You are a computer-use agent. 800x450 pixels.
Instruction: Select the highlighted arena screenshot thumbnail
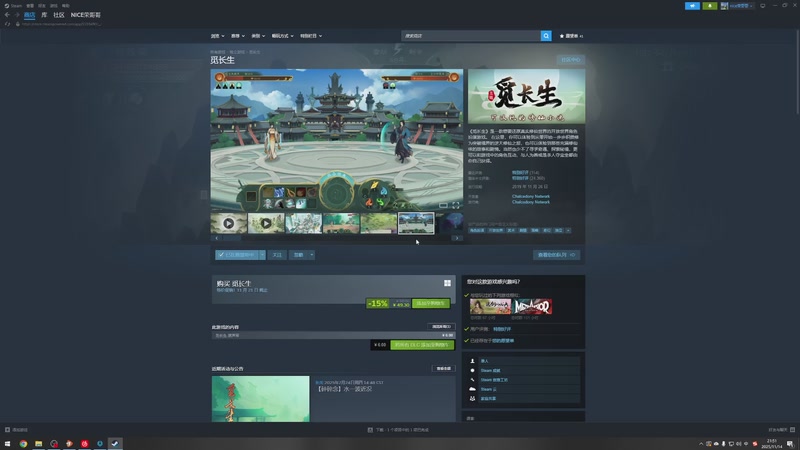point(416,223)
